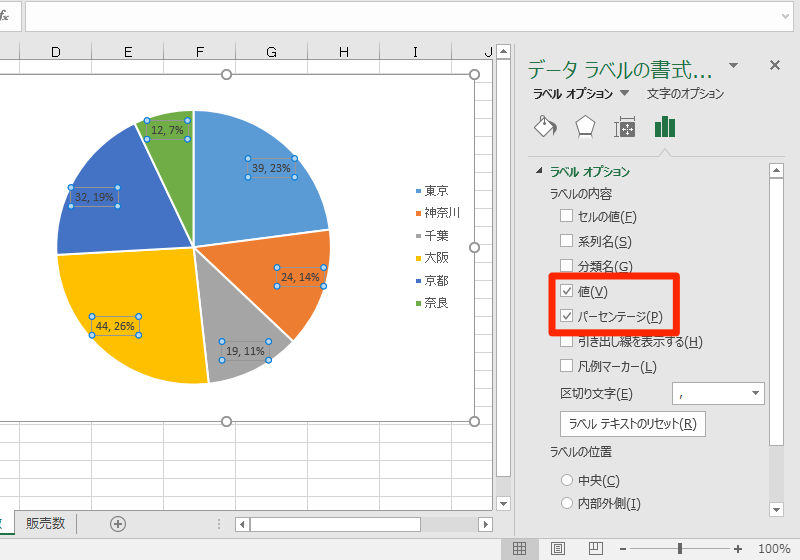Select column D header
Image resolution: width=800 pixels, height=560 pixels.
point(56,52)
